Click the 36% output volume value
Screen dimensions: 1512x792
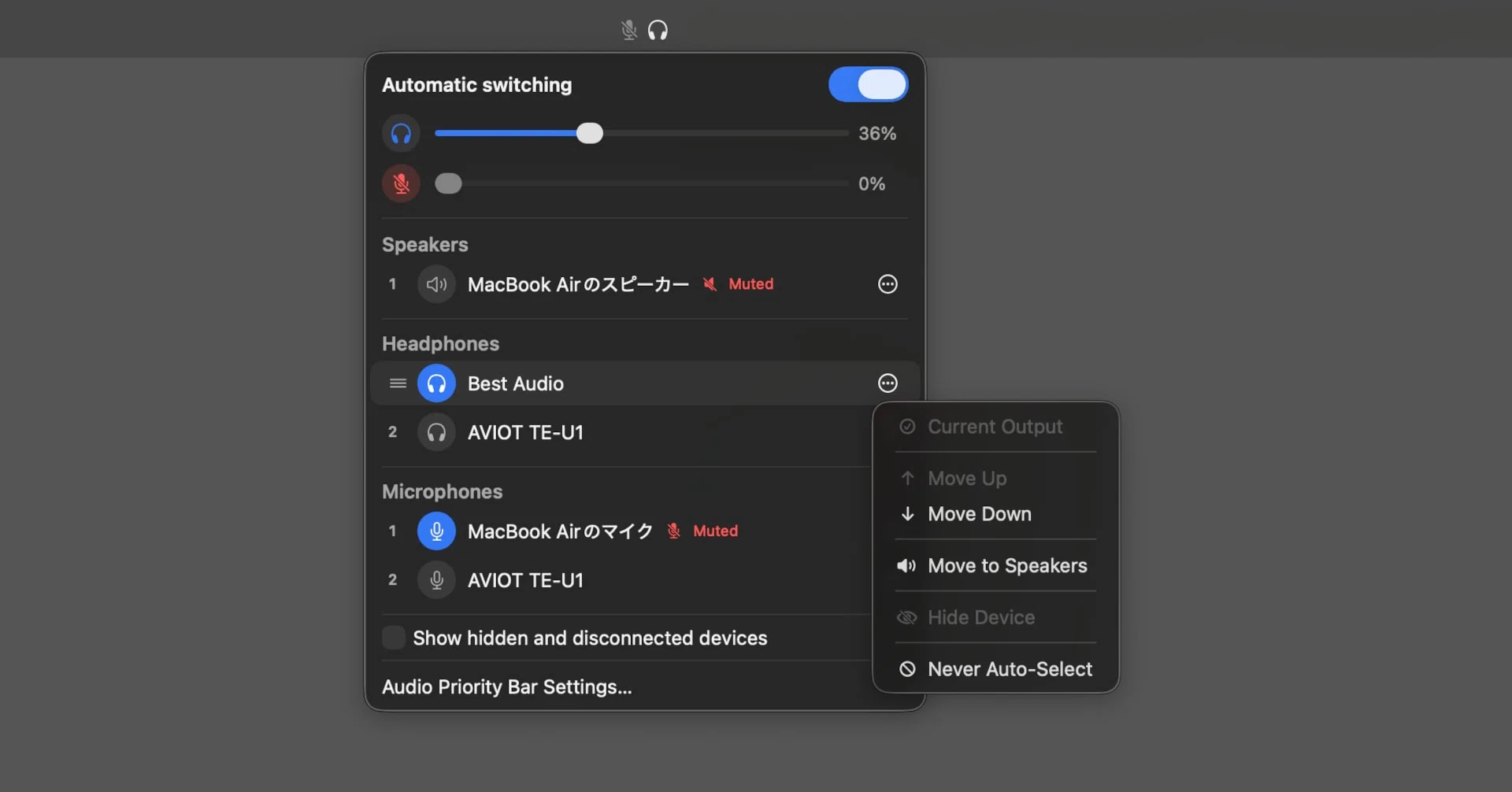[x=877, y=134]
